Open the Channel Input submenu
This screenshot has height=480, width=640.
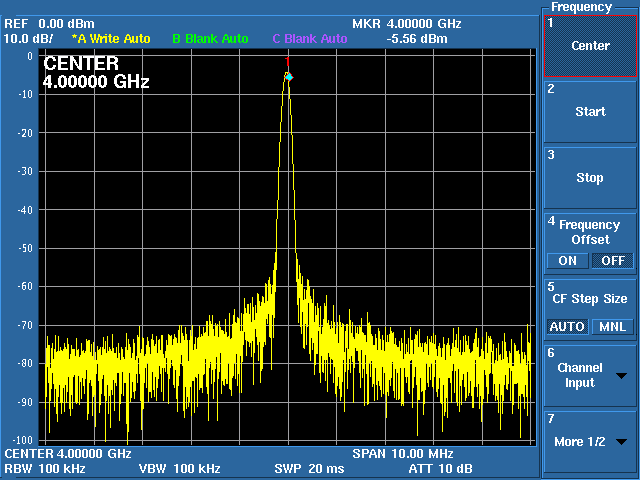click(590, 375)
